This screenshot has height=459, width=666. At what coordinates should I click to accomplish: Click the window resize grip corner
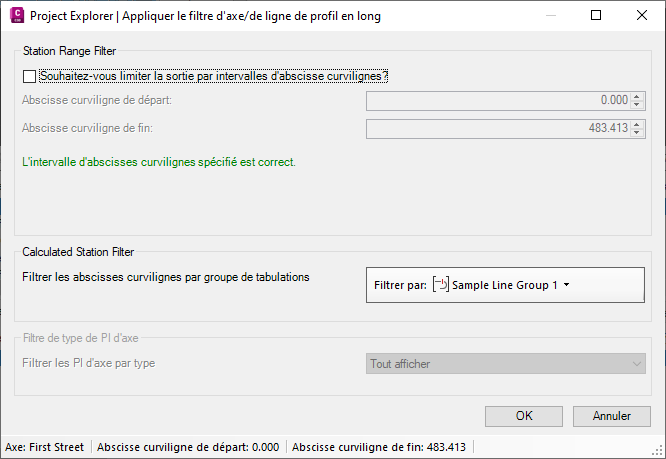coord(659,452)
